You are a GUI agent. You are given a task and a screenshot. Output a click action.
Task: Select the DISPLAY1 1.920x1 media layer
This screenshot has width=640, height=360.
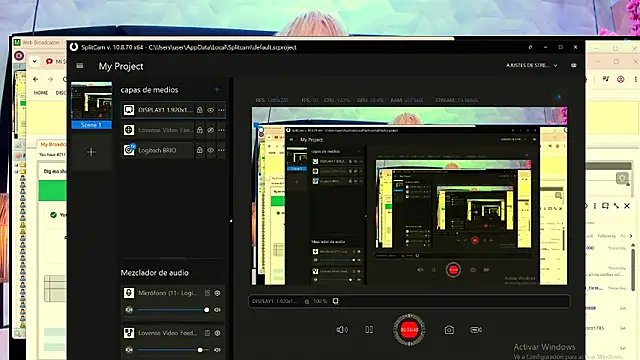(x=173, y=110)
